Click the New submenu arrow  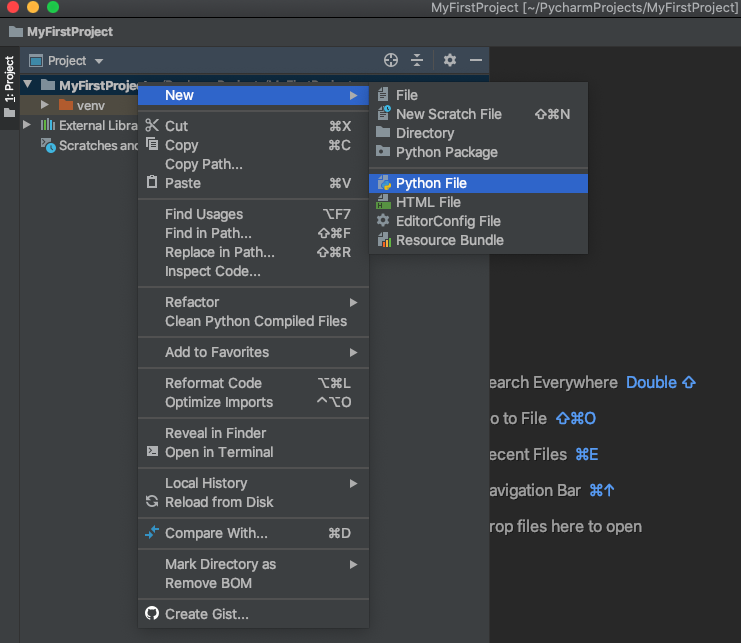353,95
